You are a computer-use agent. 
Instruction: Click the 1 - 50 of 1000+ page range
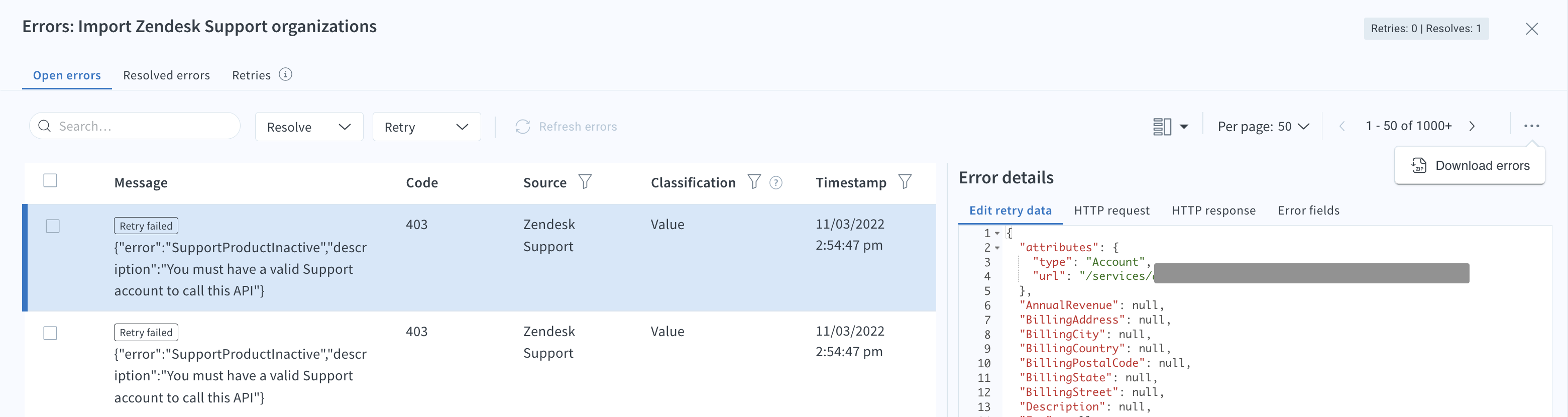1408,126
